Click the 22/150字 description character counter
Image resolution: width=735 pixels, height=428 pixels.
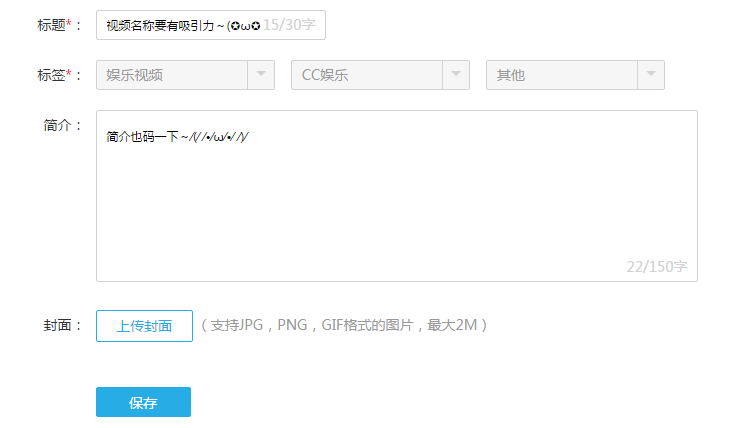pyautogui.click(x=657, y=267)
